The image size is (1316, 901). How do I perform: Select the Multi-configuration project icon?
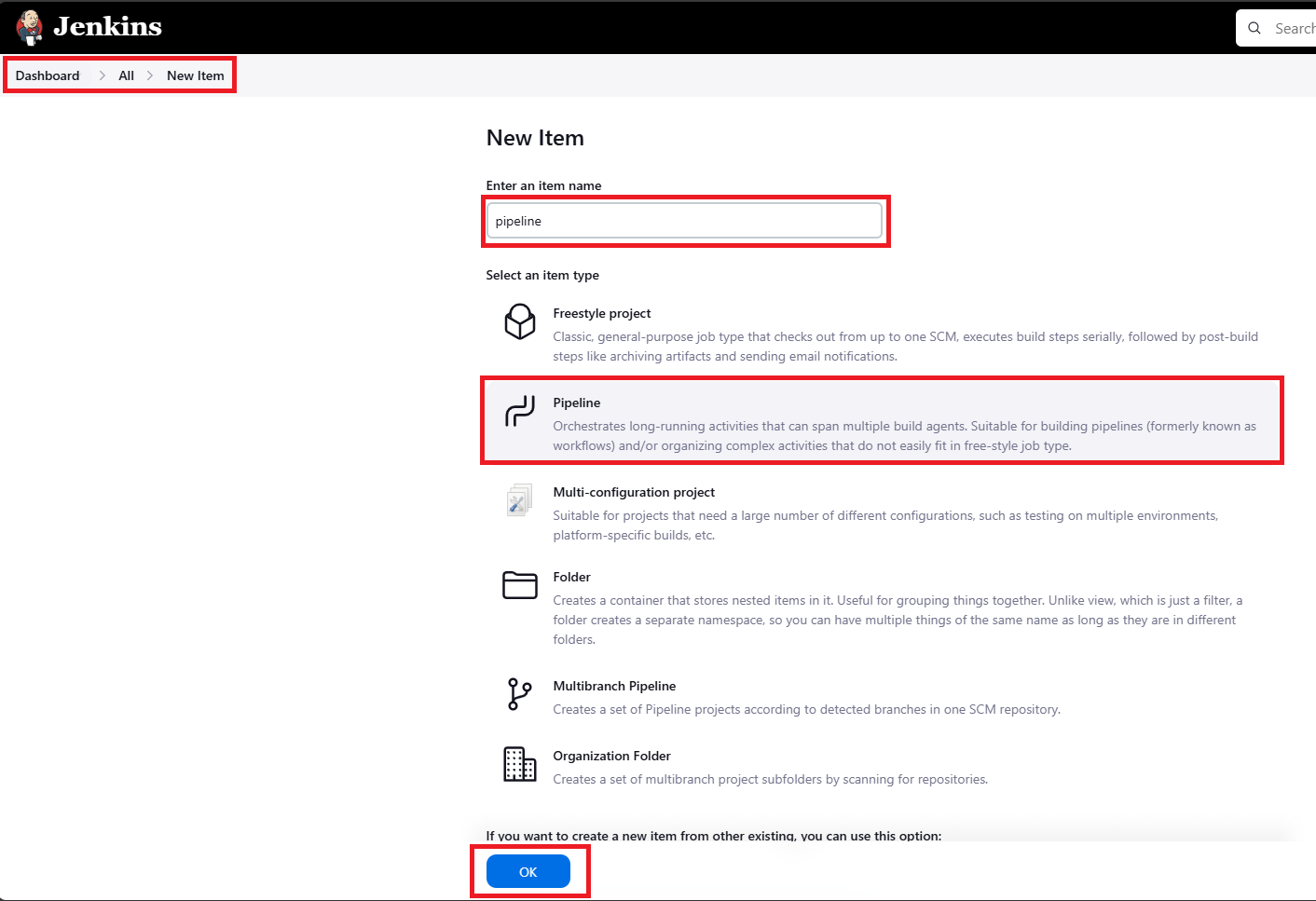pos(520,499)
